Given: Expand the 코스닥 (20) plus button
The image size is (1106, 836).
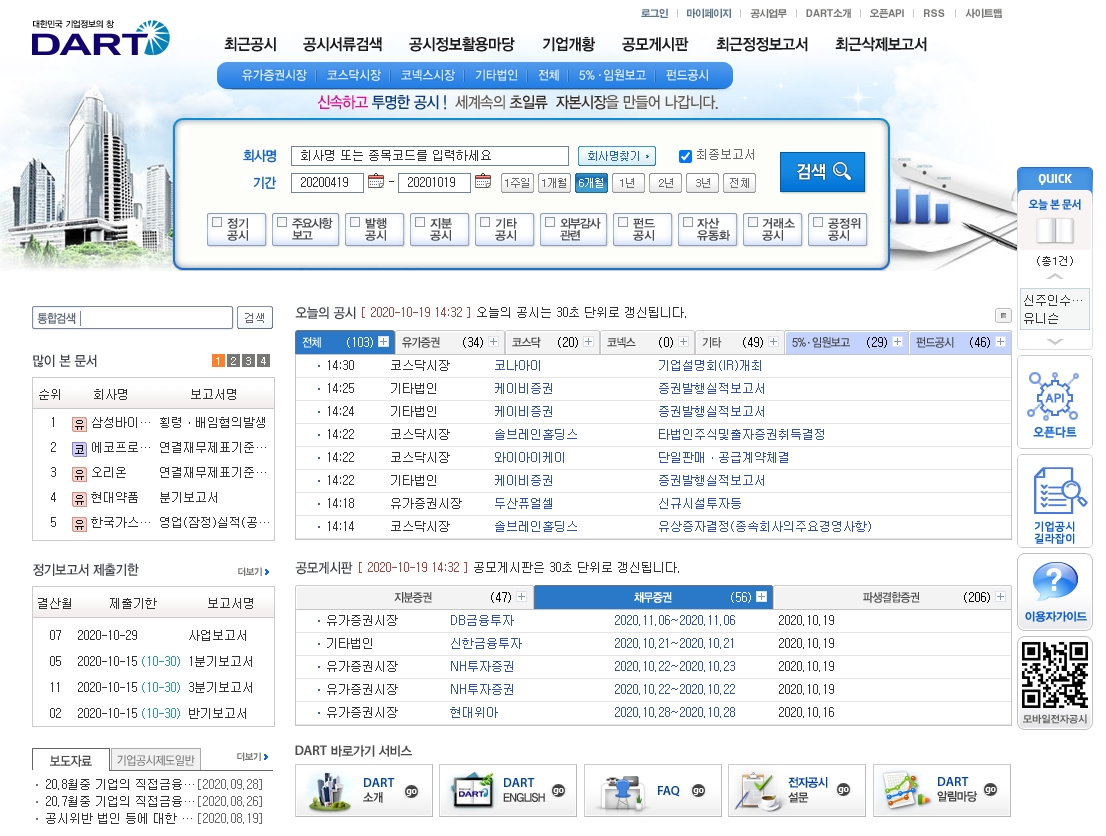Looking at the screenshot, I should pos(588,341).
